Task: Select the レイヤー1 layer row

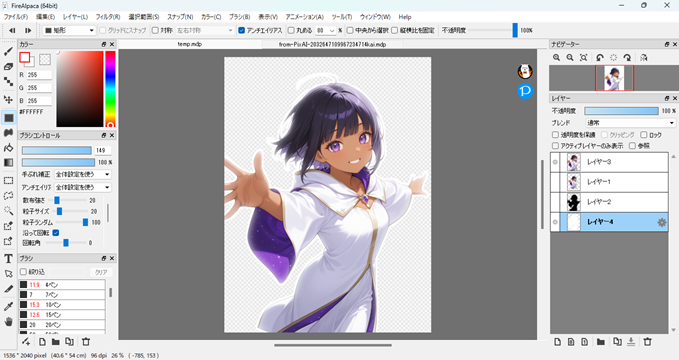Action: [609, 182]
